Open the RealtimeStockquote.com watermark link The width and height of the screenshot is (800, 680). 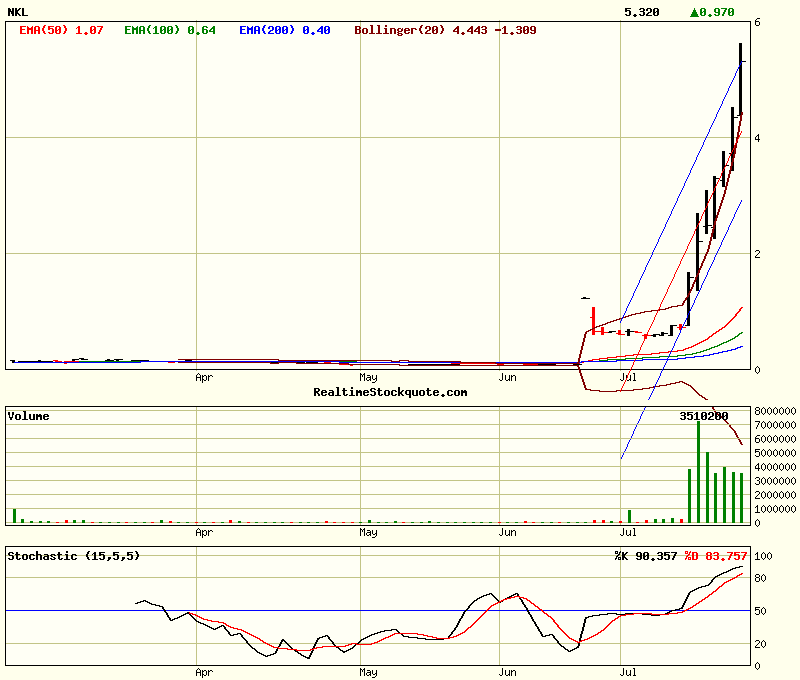390,392
